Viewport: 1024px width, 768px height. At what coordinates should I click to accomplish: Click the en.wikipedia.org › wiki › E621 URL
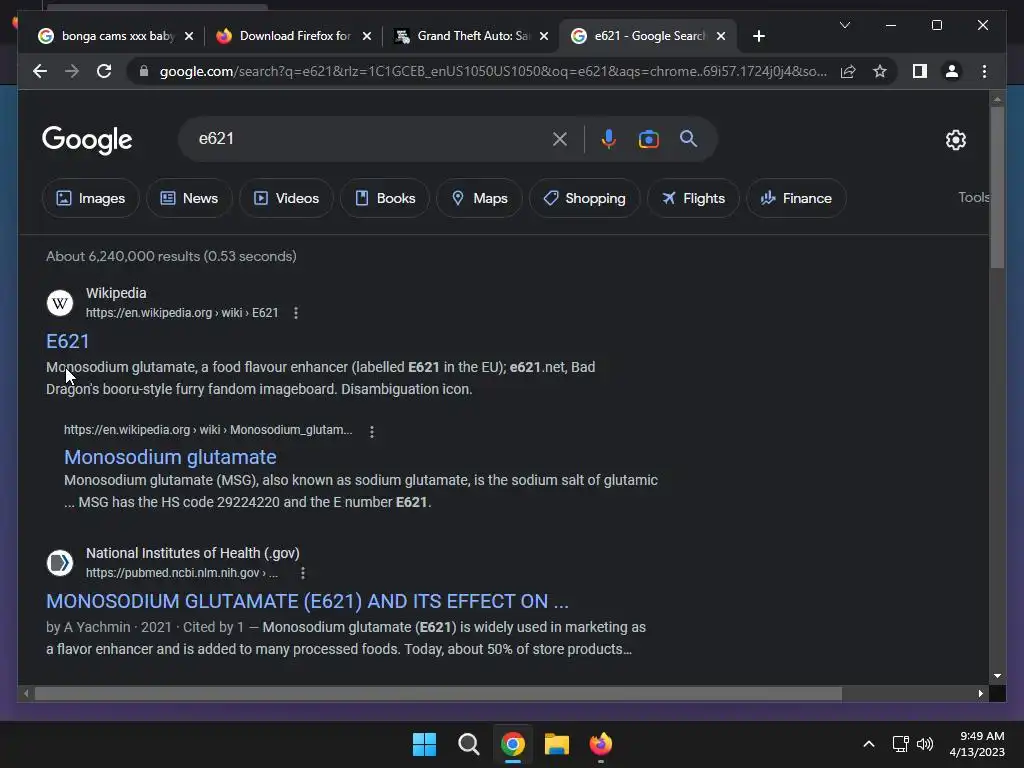tap(182, 313)
